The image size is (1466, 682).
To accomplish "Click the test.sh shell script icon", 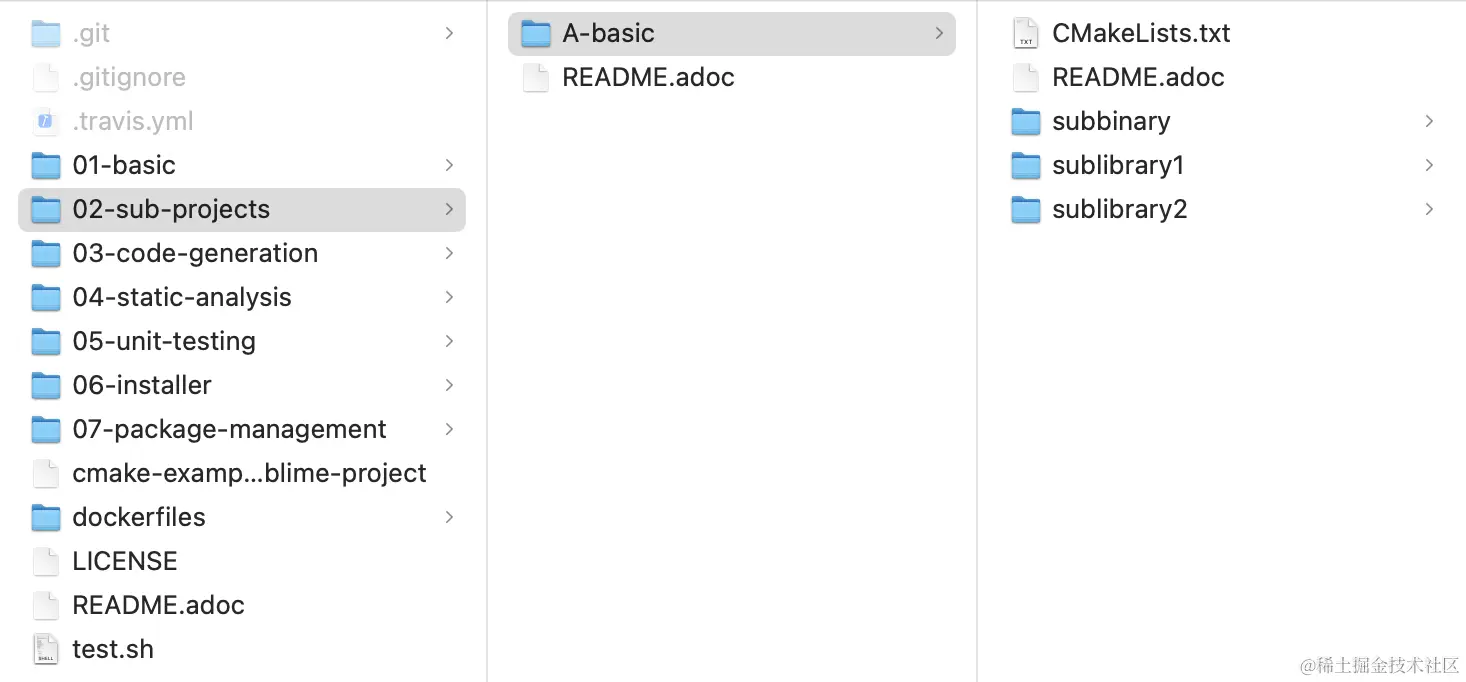I will (46, 649).
